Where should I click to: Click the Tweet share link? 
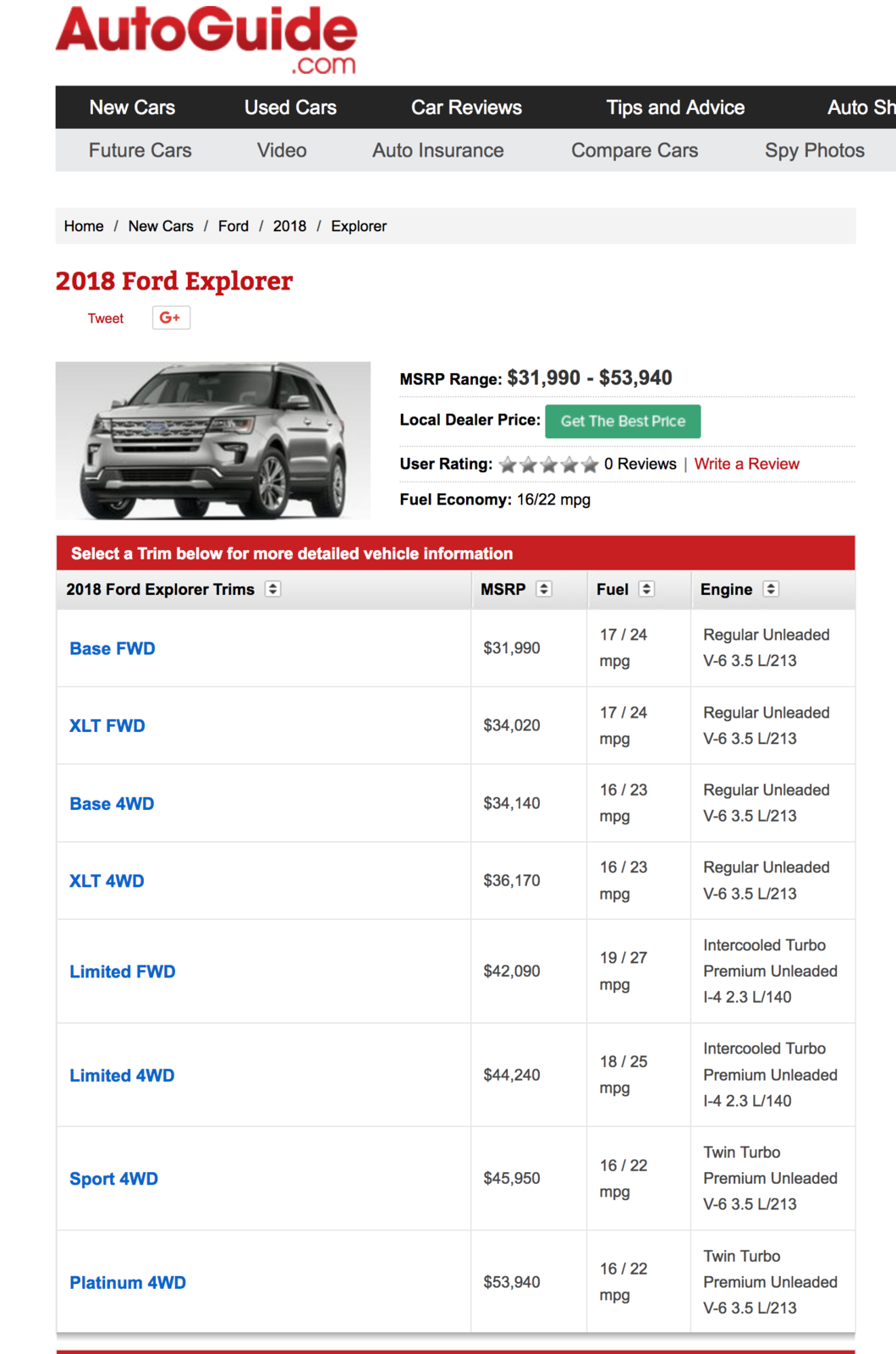(x=106, y=318)
